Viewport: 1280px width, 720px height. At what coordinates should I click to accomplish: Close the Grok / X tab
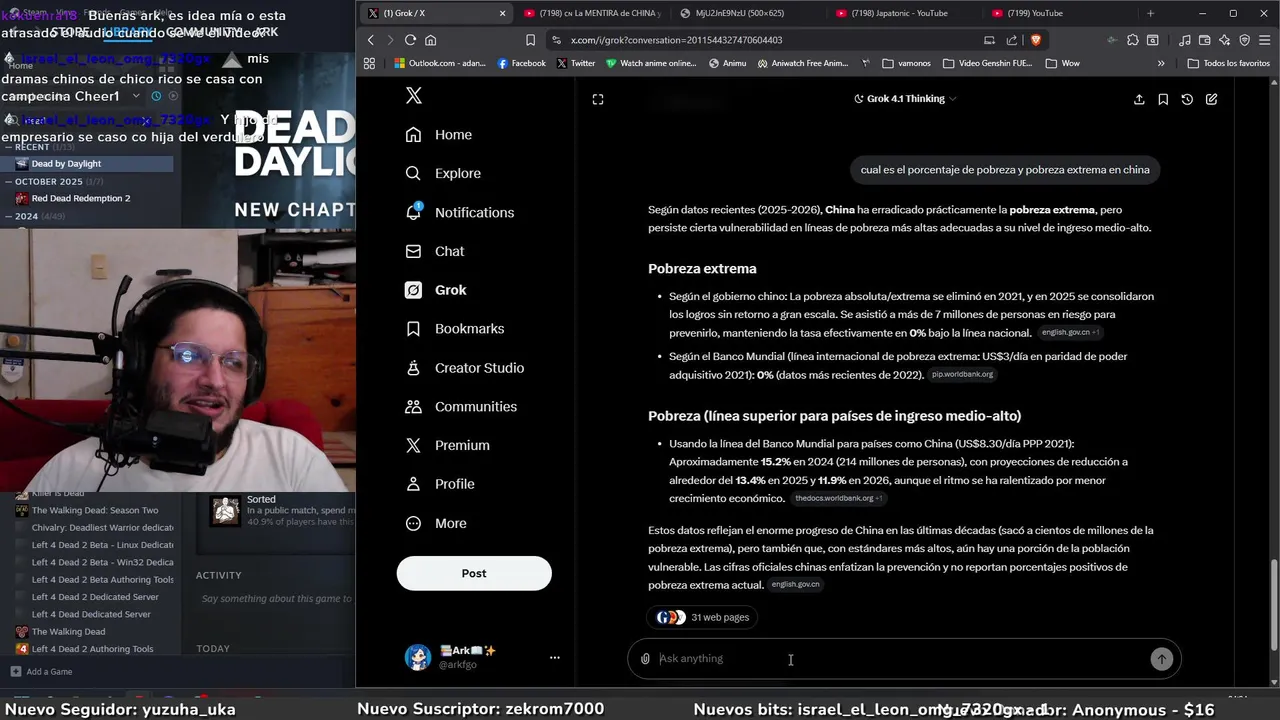(x=502, y=13)
